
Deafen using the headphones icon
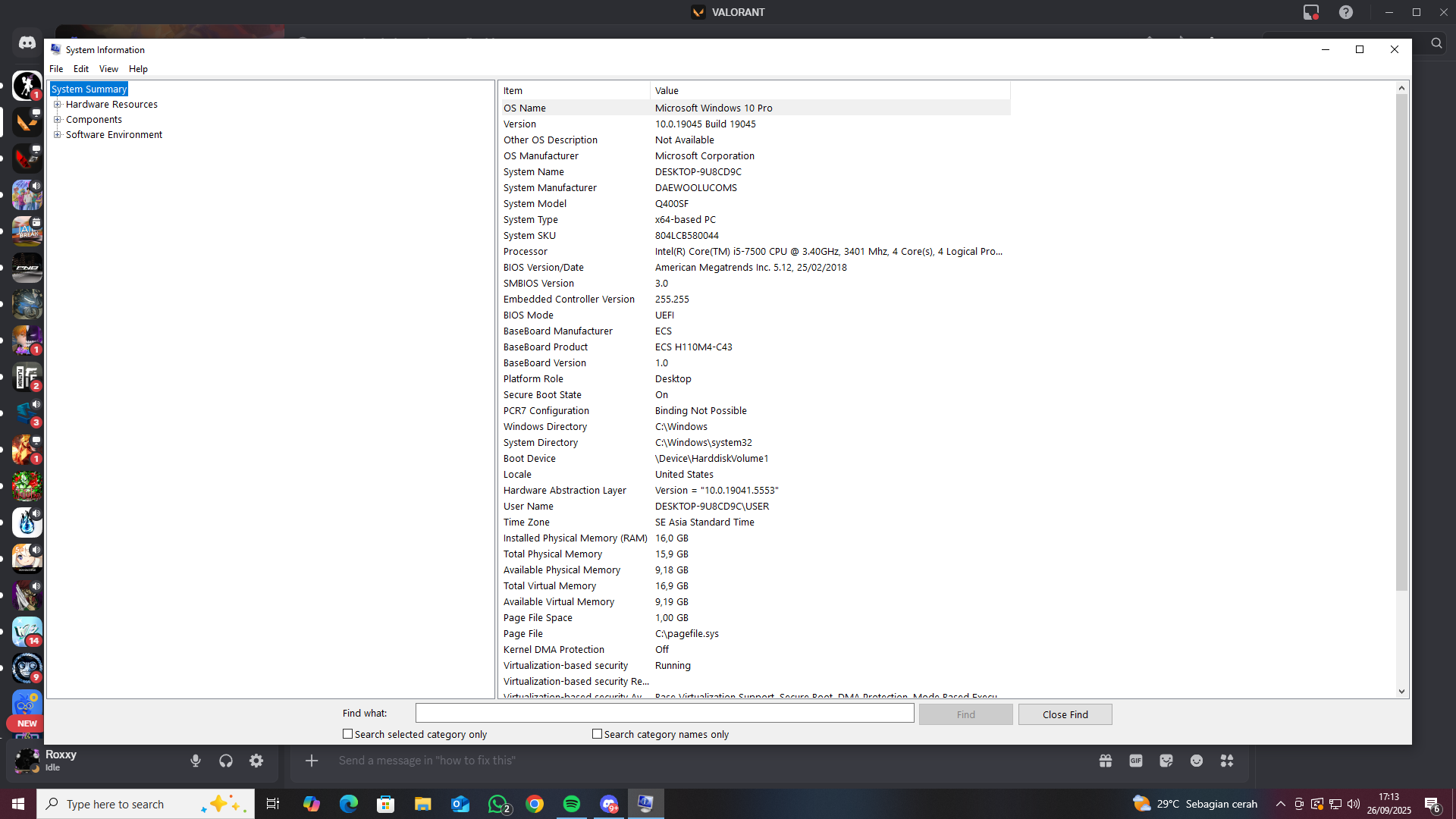point(226,761)
